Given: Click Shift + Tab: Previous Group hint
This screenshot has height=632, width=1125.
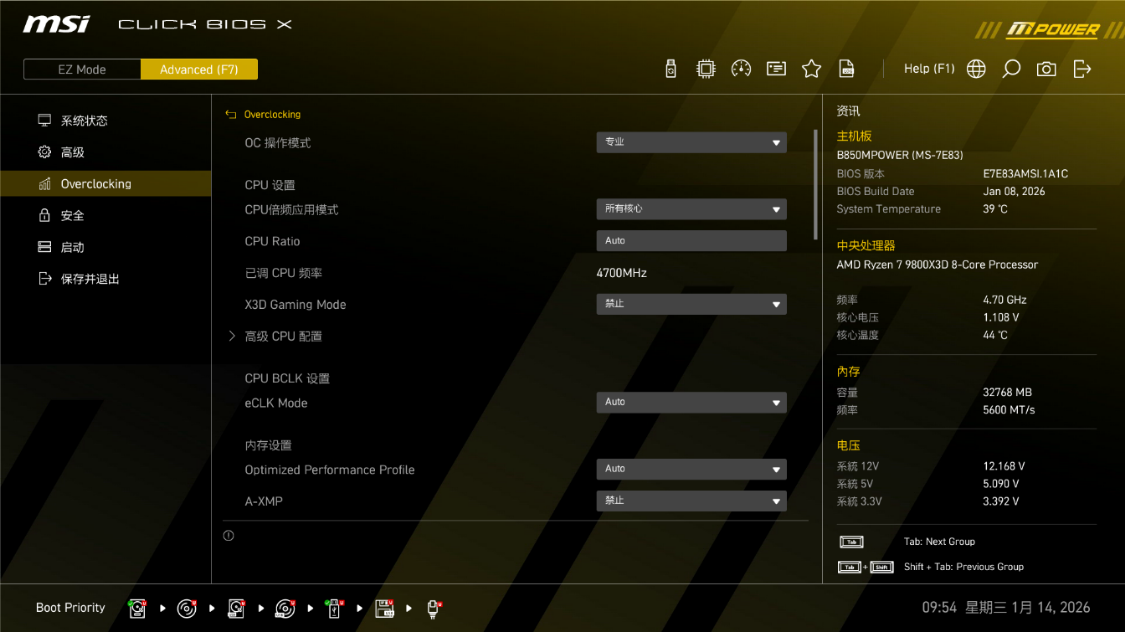Looking at the screenshot, I should (x=964, y=567).
